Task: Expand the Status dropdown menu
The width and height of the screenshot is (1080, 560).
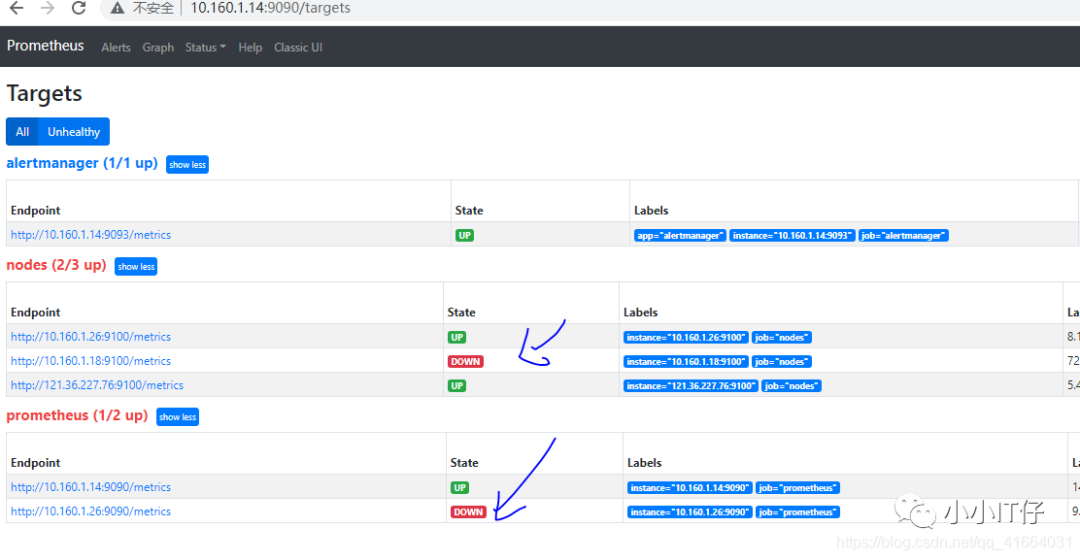Action: [205, 48]
